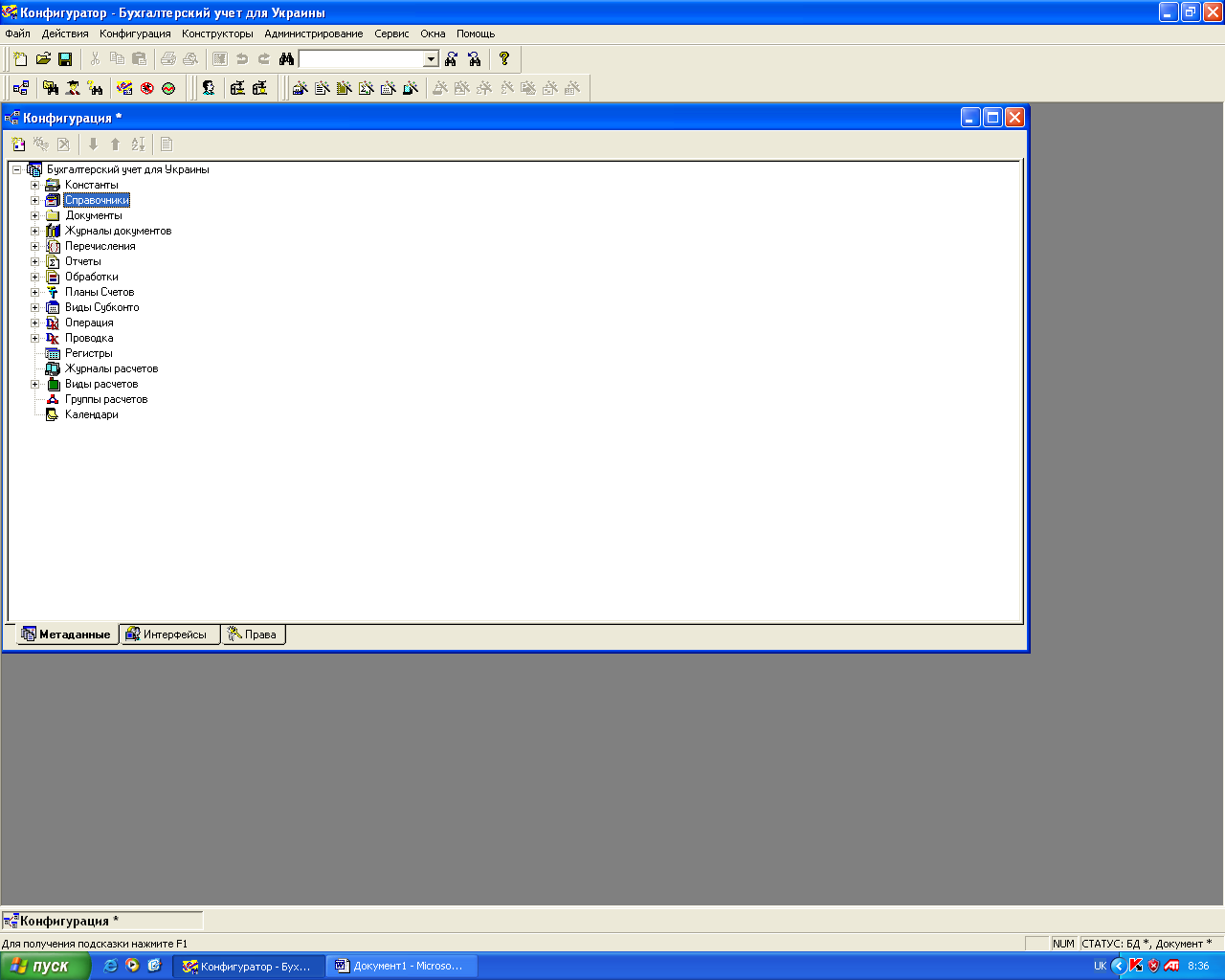This screenshot has height=980, width=1225.
Task: Click the ATI tray icon
Action: tap(1171, 966)
